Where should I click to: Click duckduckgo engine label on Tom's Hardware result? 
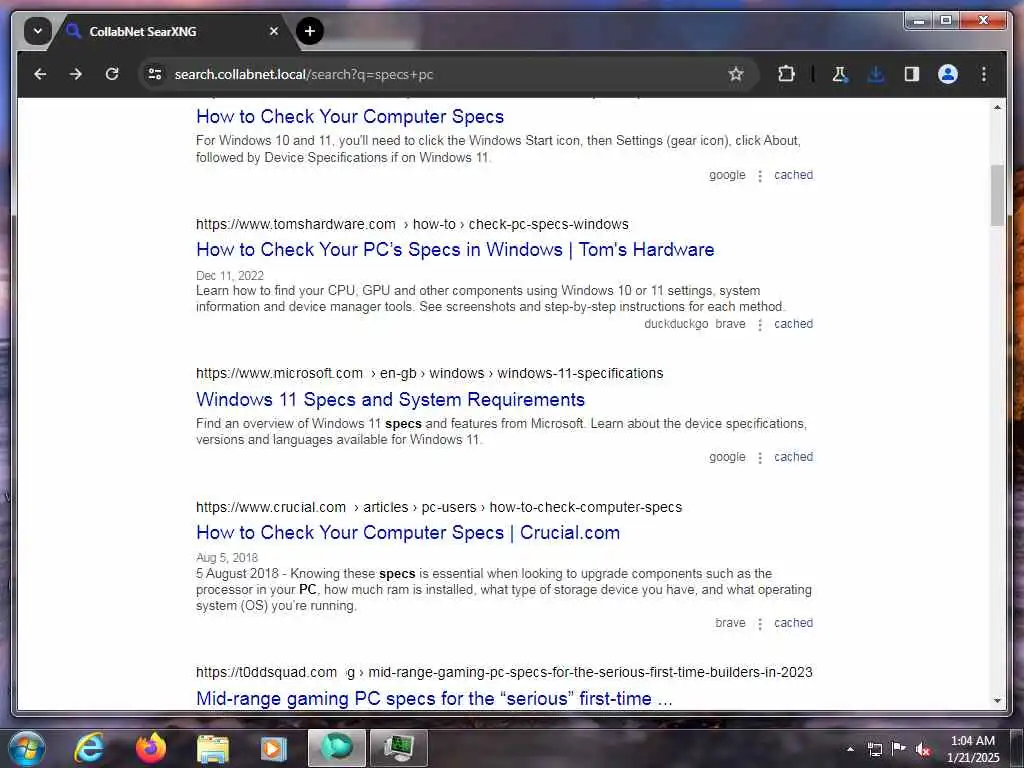pos(676,324)
